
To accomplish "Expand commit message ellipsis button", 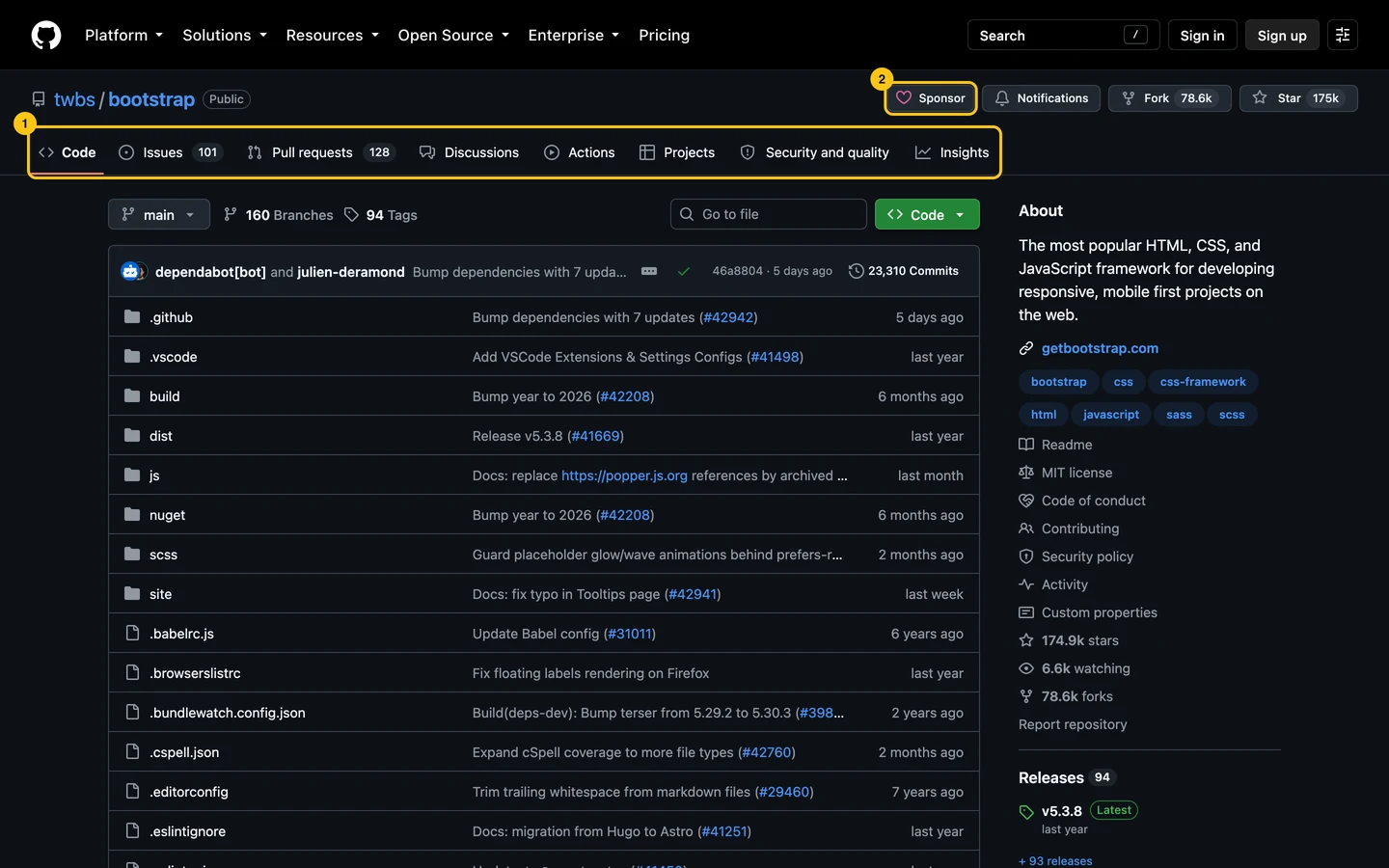I will (649, 271).
